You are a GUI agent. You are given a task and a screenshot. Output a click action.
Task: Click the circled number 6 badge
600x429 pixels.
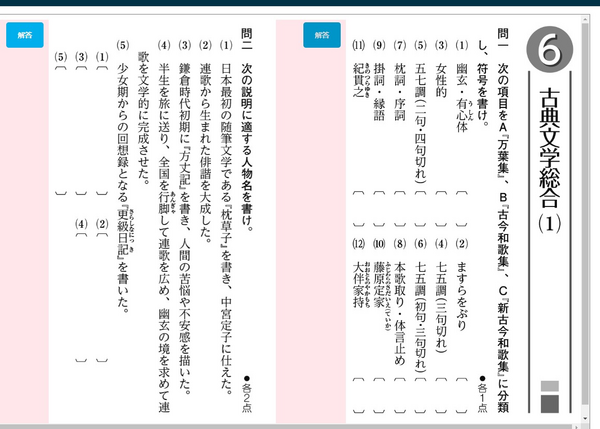click(x=549, y=49)
